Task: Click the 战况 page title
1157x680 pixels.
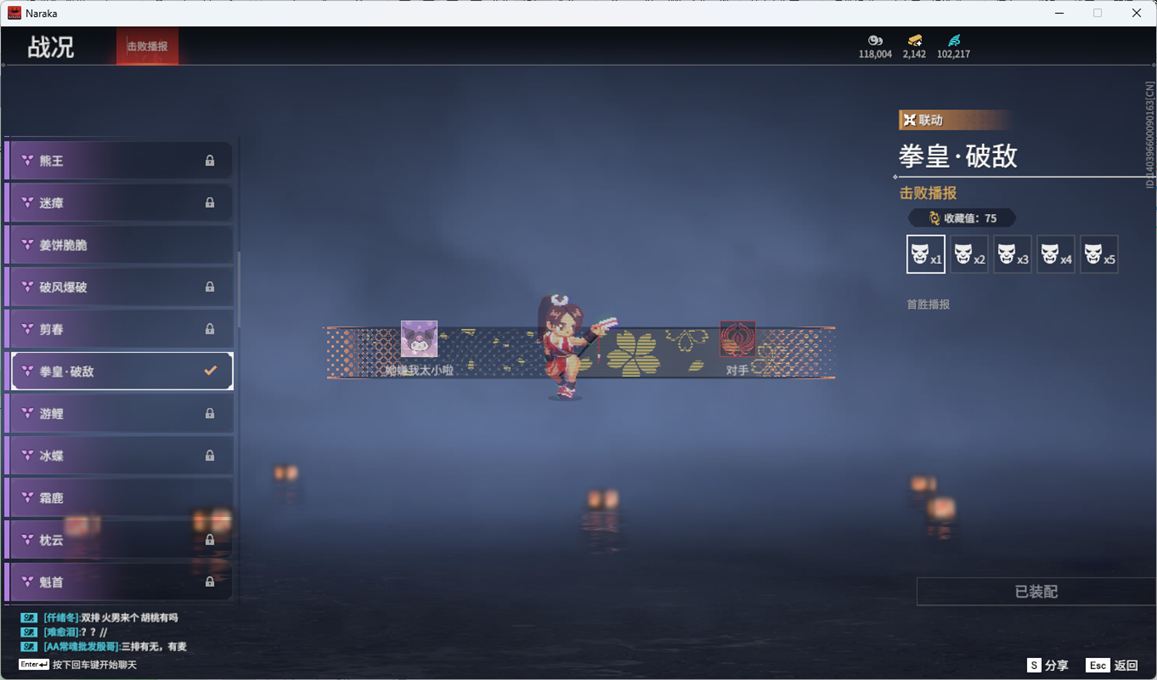Action: (x=51, y=47)
